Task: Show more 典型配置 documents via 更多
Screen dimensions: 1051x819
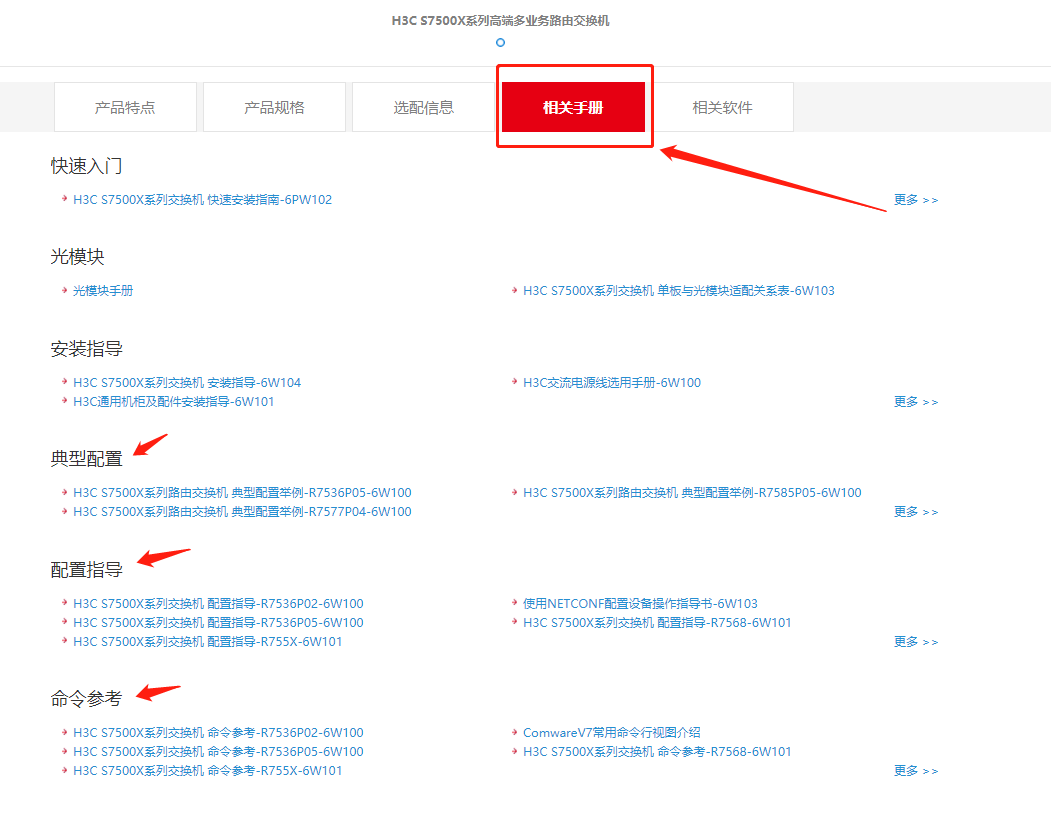Action: pos(916,511)
